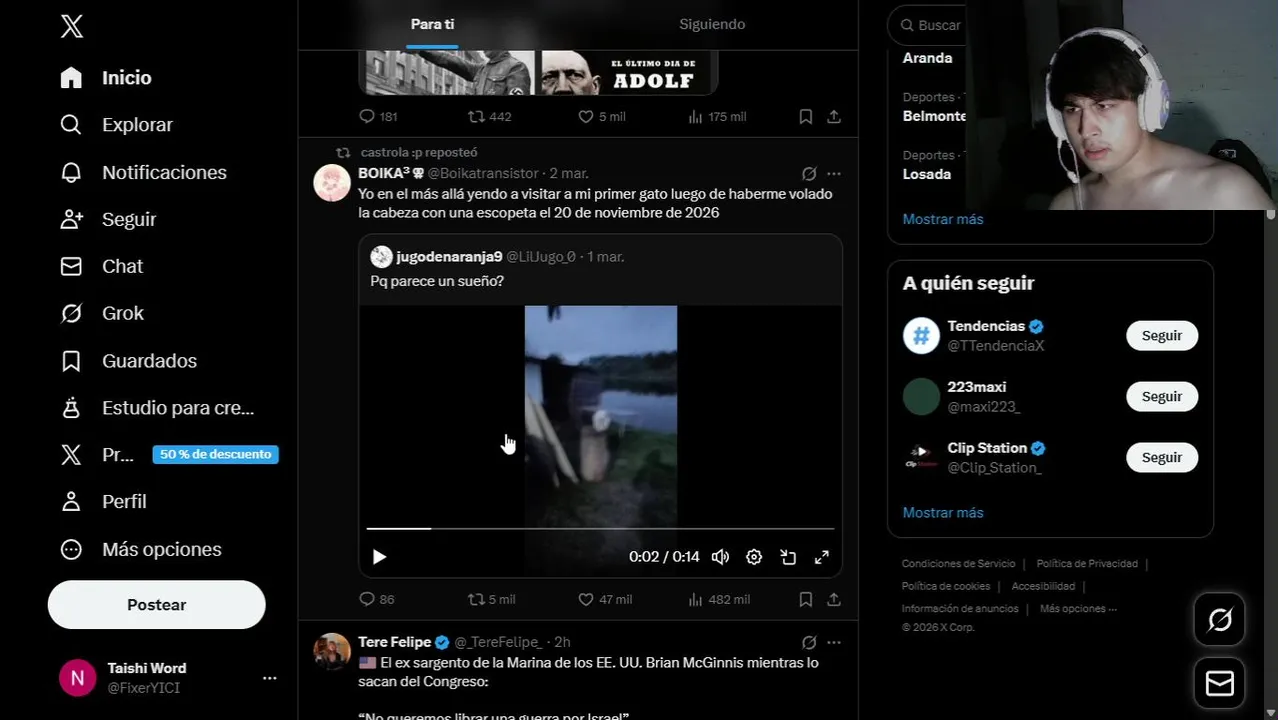Open footer Más opciones menu
The width and height of the screenshot is (1278, 720).
(x=1078, y=609)
